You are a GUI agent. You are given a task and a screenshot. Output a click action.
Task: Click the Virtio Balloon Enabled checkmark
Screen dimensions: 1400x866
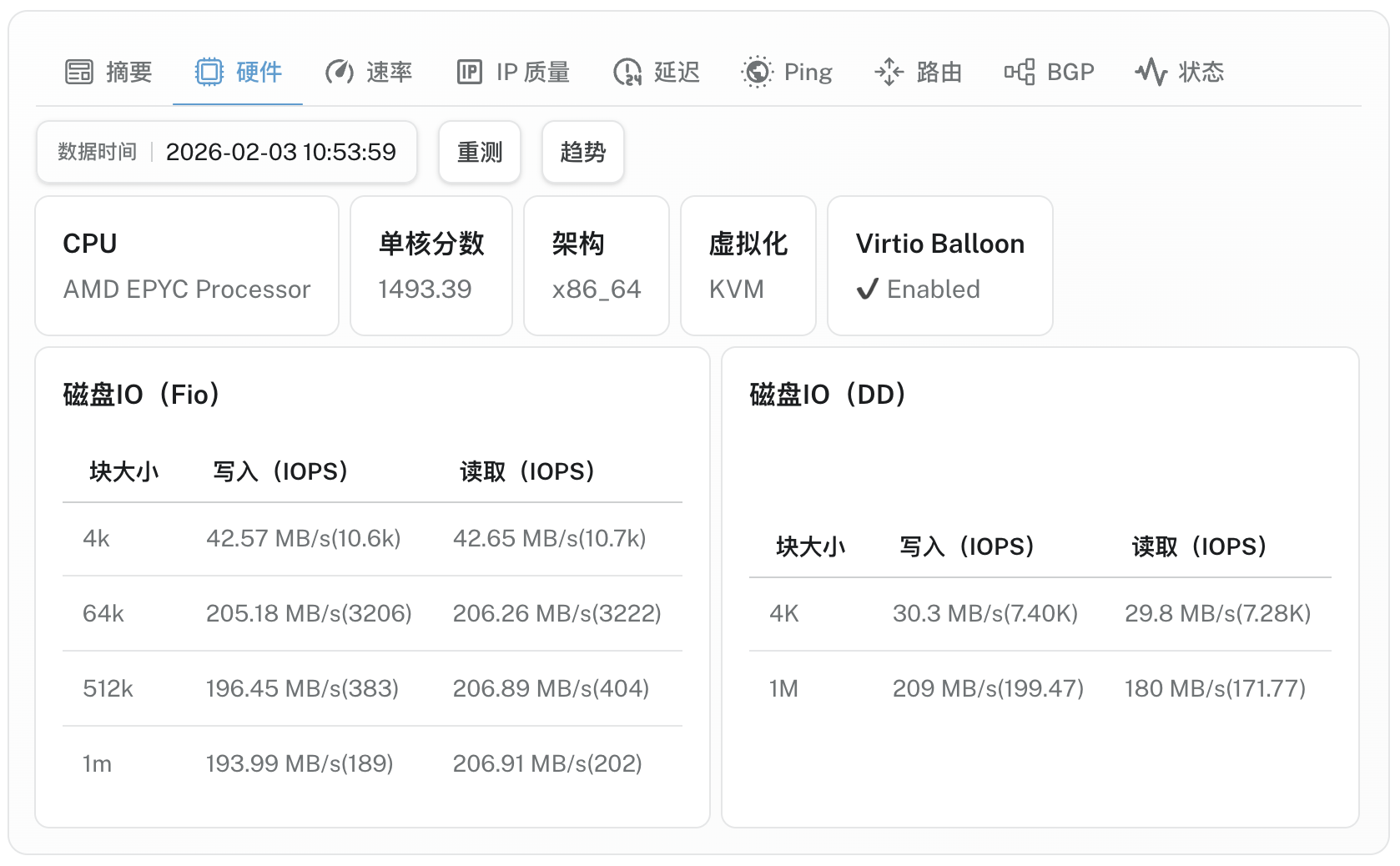868,290
